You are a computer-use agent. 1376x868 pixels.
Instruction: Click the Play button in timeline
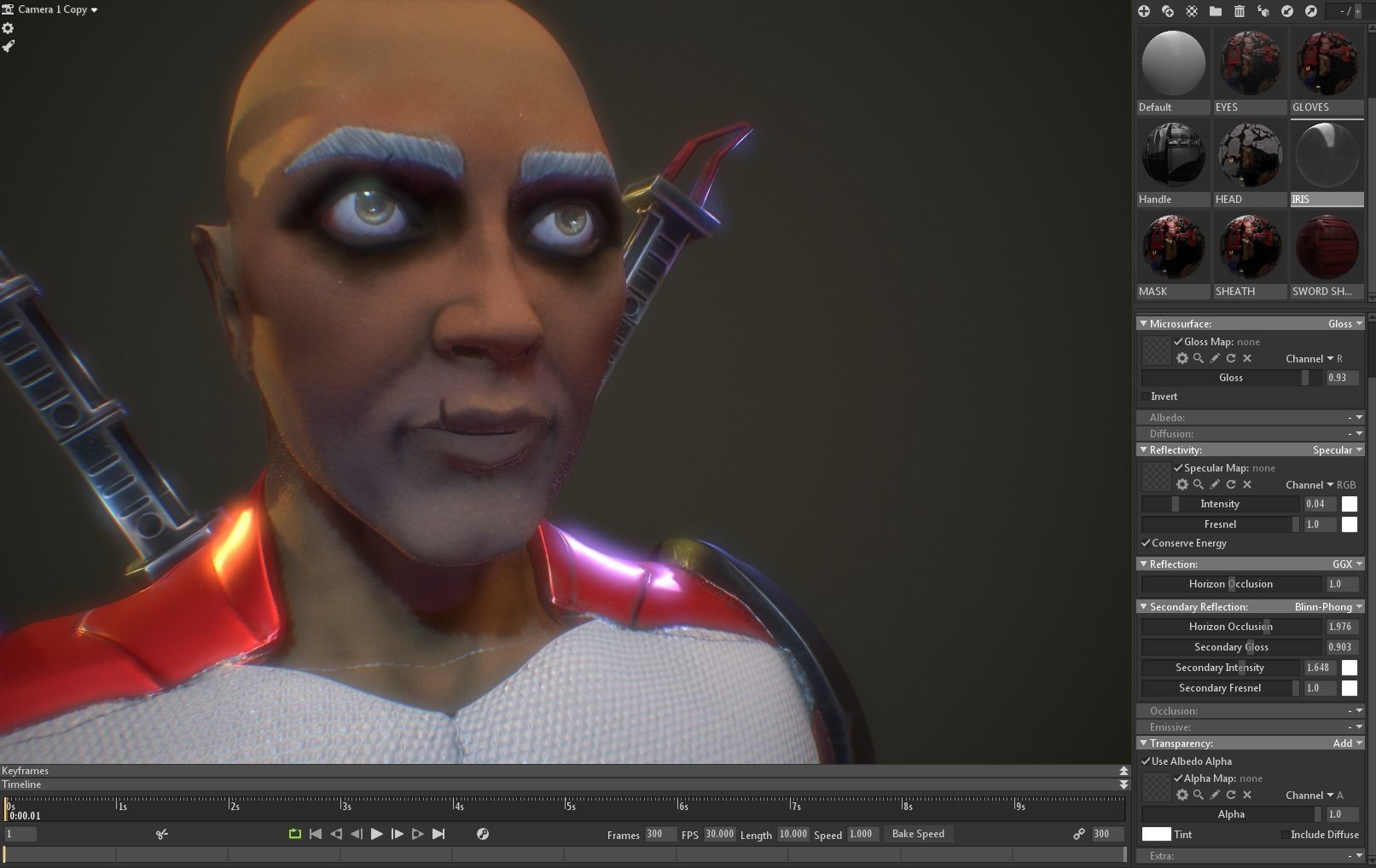[377, 834]
